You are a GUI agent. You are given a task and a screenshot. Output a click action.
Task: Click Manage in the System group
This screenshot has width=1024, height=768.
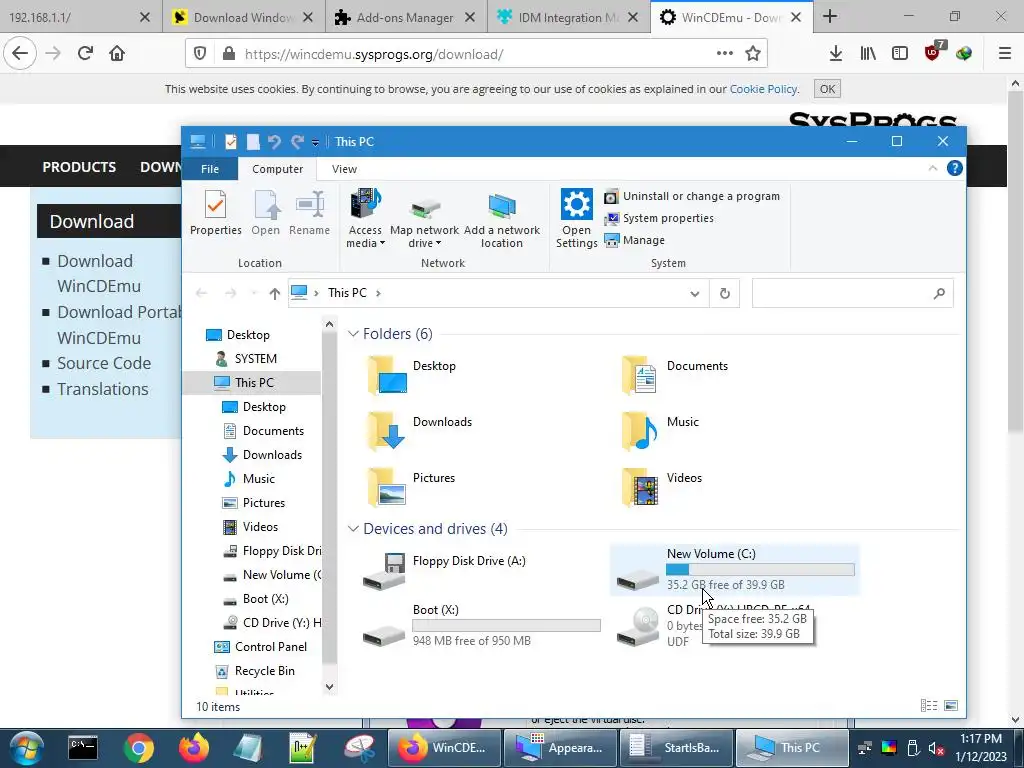pyautogui.click(x=635, y=240)
